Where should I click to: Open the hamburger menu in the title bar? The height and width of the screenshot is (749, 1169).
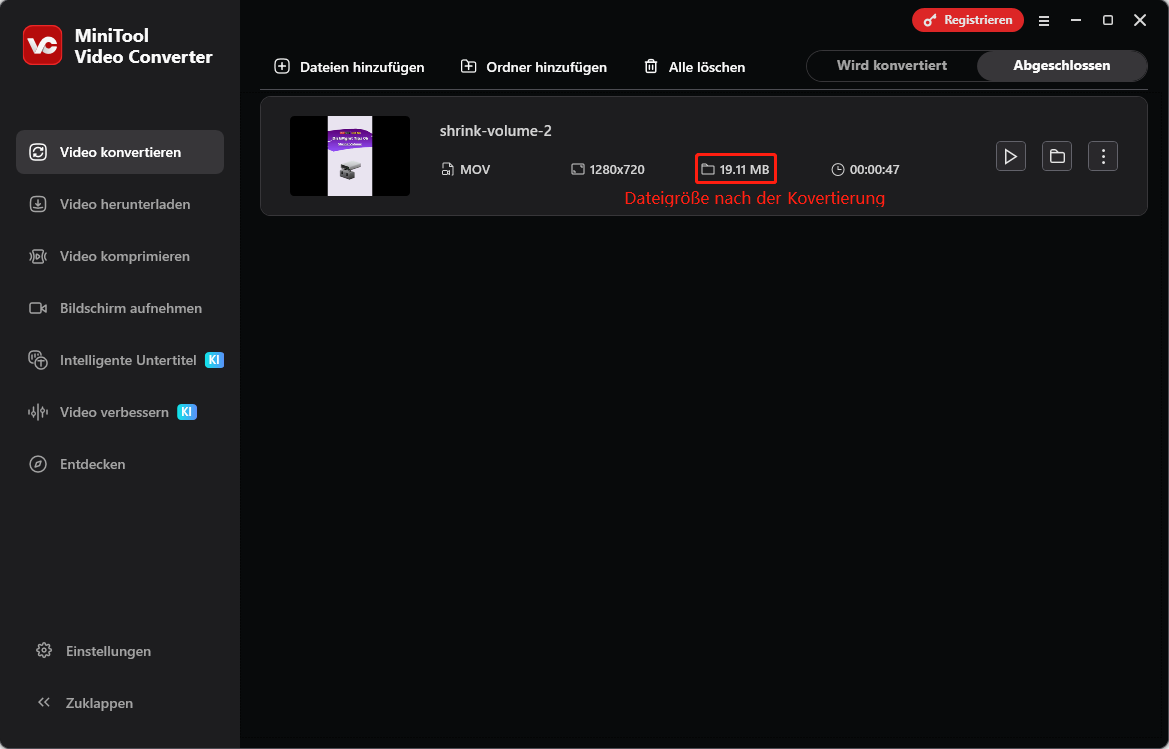pos(1044,21)
